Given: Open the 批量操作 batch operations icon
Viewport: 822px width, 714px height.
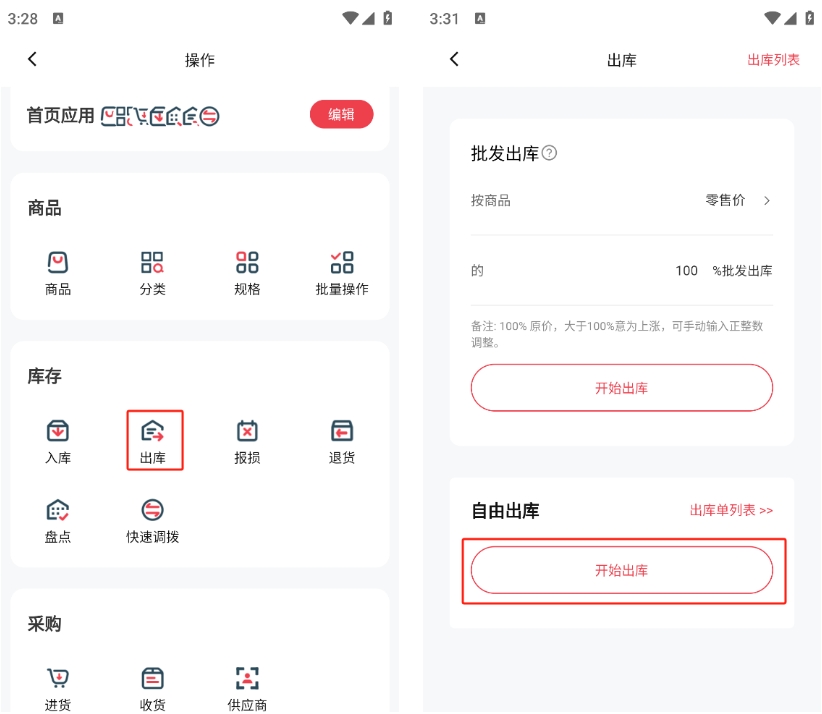Looking at the screenshot, I should click(x=341, y=272).
